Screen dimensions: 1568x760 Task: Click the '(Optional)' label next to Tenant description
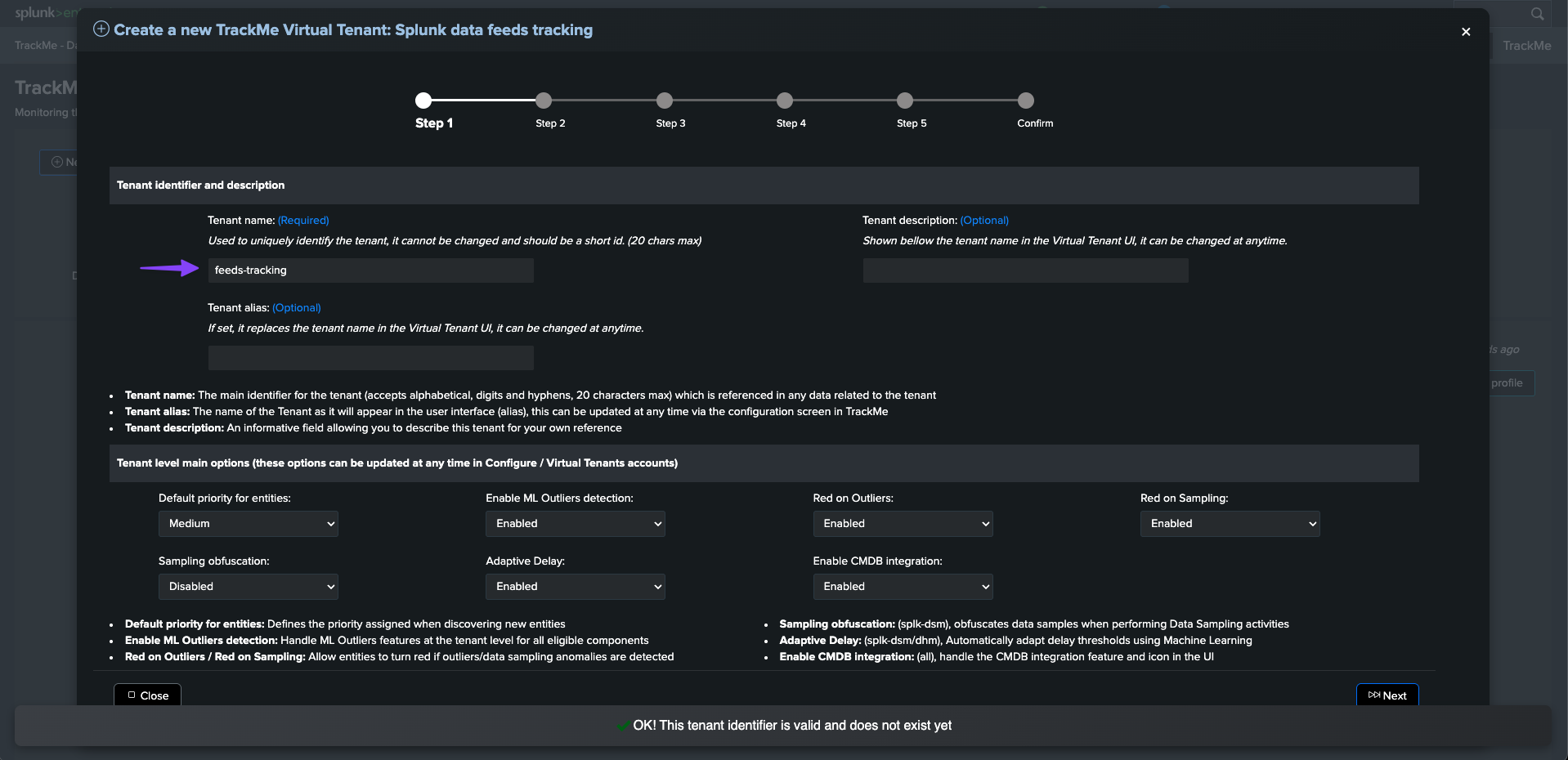tap(984, 221)
